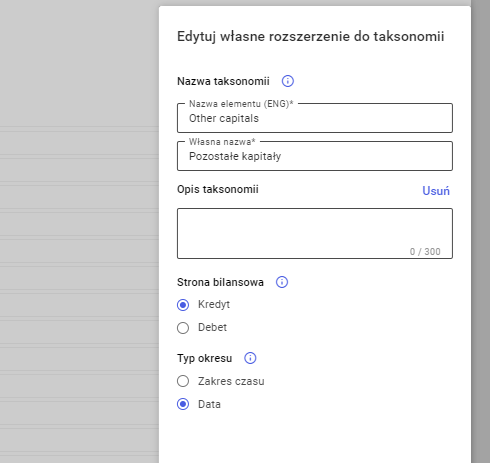The width and height of the screenshot is (490, 463).
Task: Open the Strona bilansowa info tooltip icon
Action: pos(282,282)
